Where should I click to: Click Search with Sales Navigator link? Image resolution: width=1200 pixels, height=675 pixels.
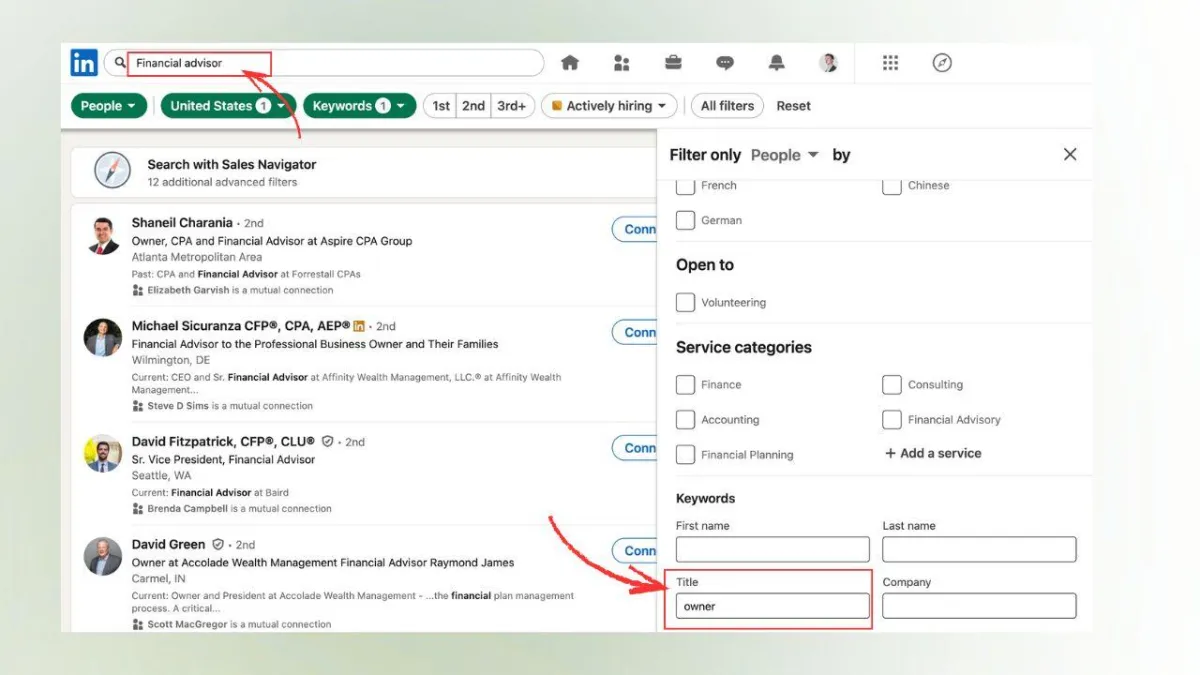pyautogui.click(x=231, y=164)
